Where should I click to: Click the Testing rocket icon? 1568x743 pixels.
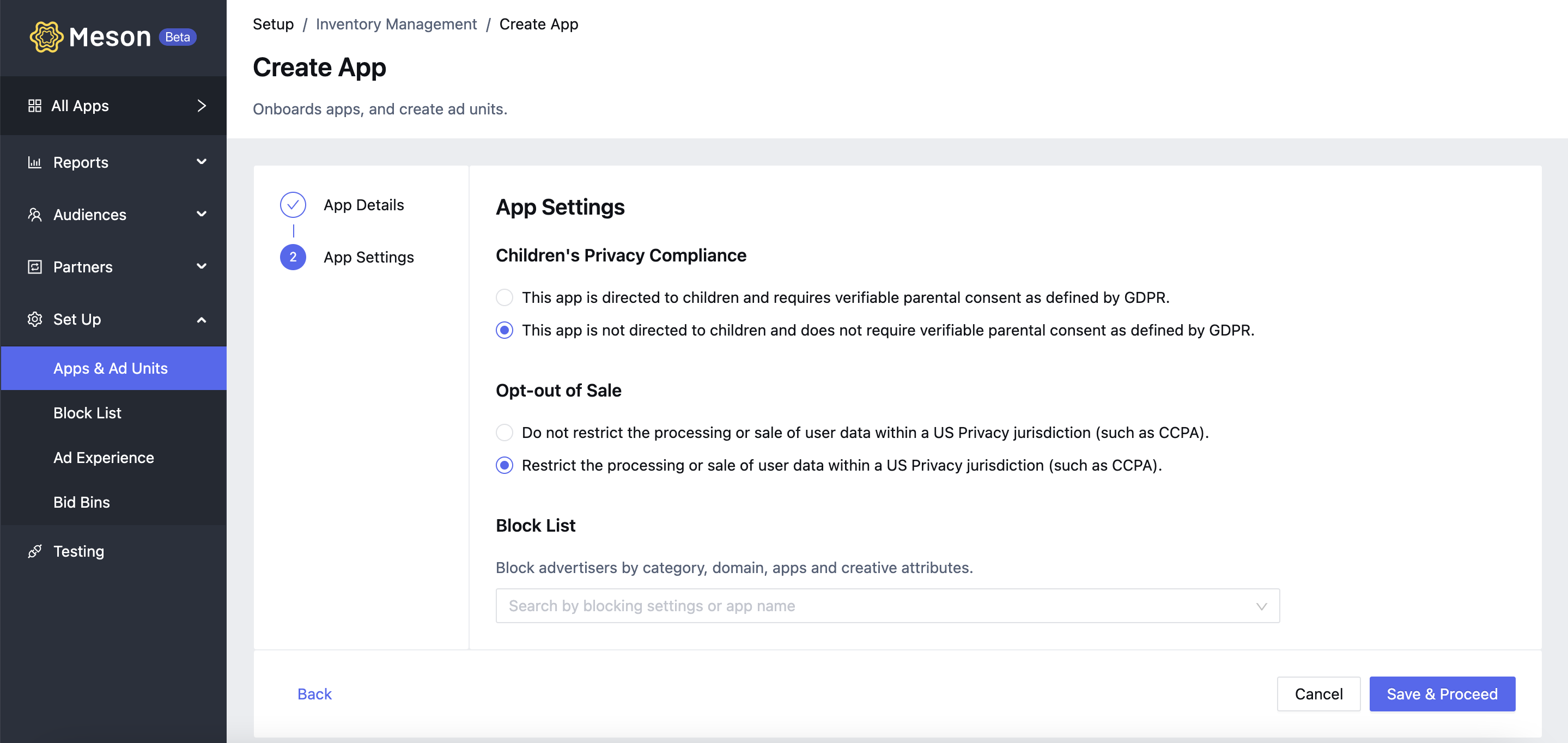tap(35, 551)
